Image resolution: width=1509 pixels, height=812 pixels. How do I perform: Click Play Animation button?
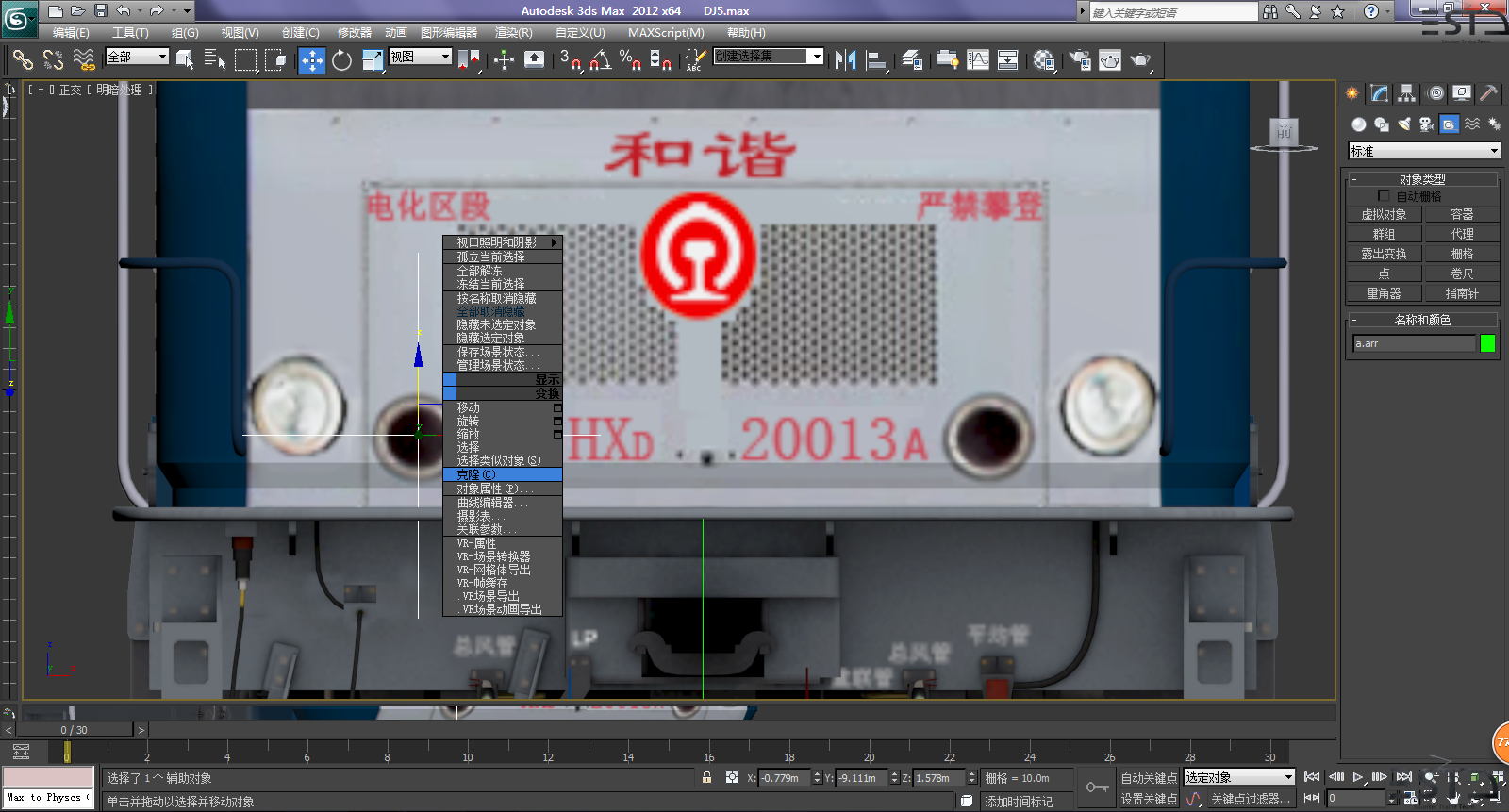(x=1358, y=777)
